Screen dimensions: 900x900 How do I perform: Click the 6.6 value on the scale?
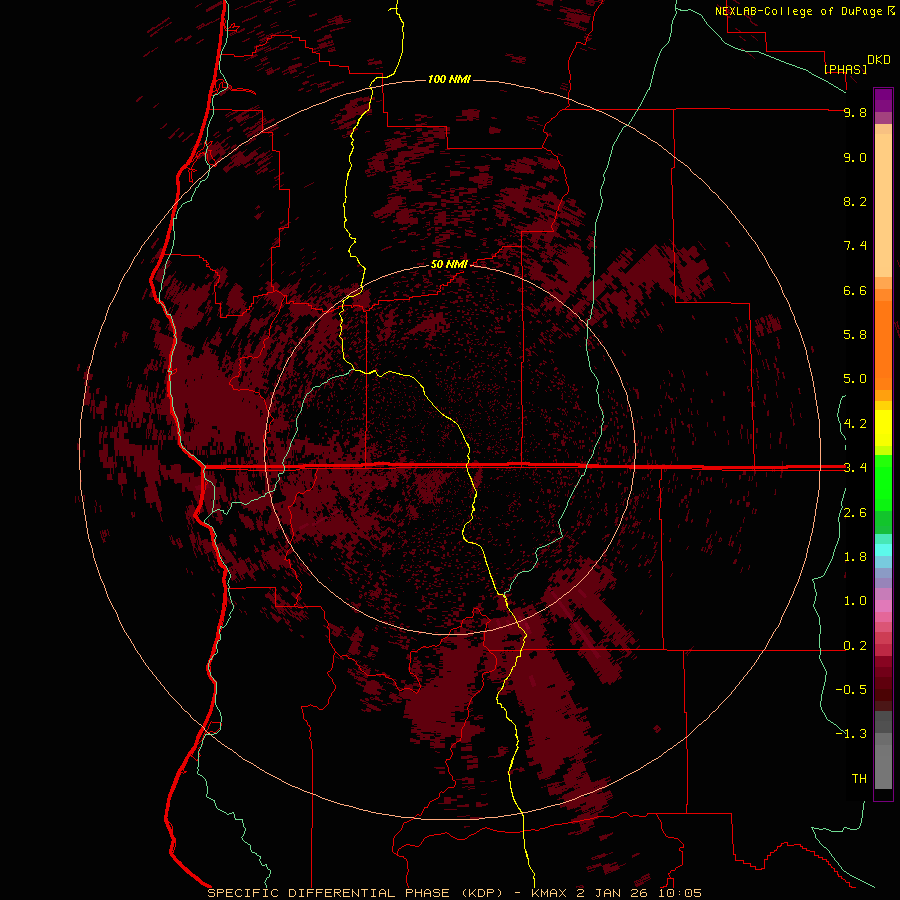point(855,290)
